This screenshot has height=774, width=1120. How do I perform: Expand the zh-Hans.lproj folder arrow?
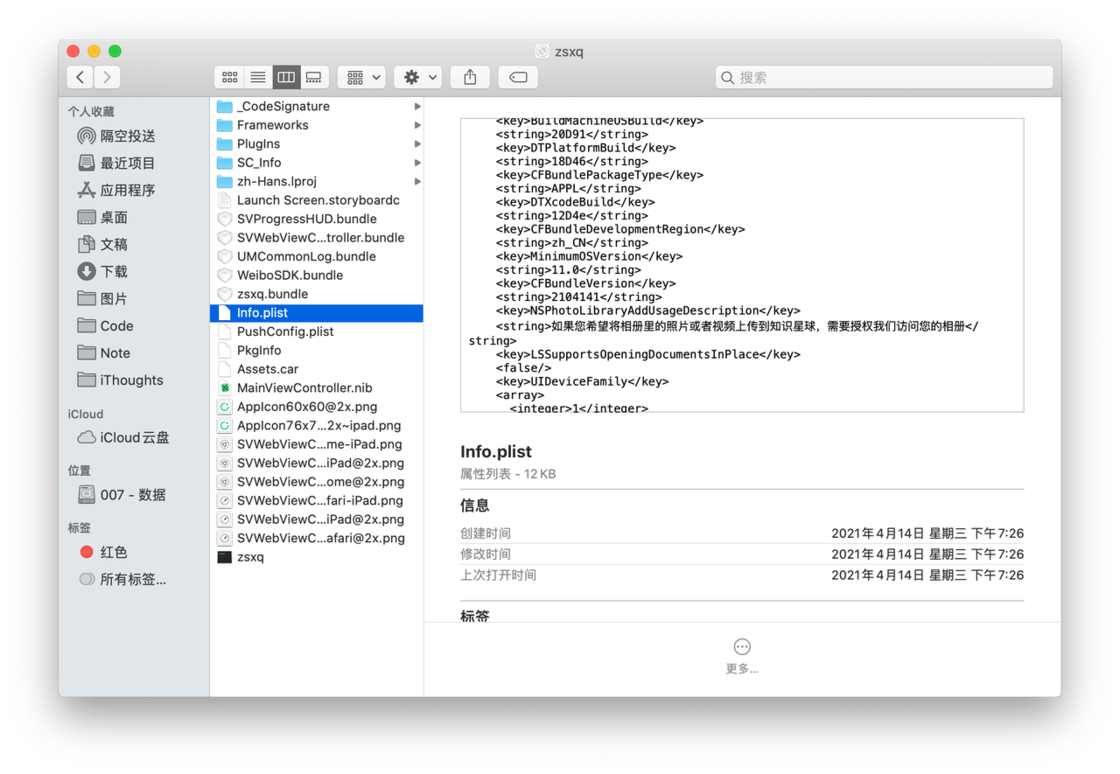click(417, 181)
